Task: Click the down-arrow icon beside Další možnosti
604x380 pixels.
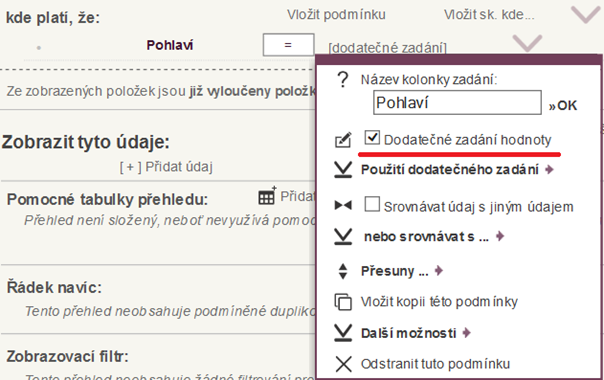Action: [343, 333]
